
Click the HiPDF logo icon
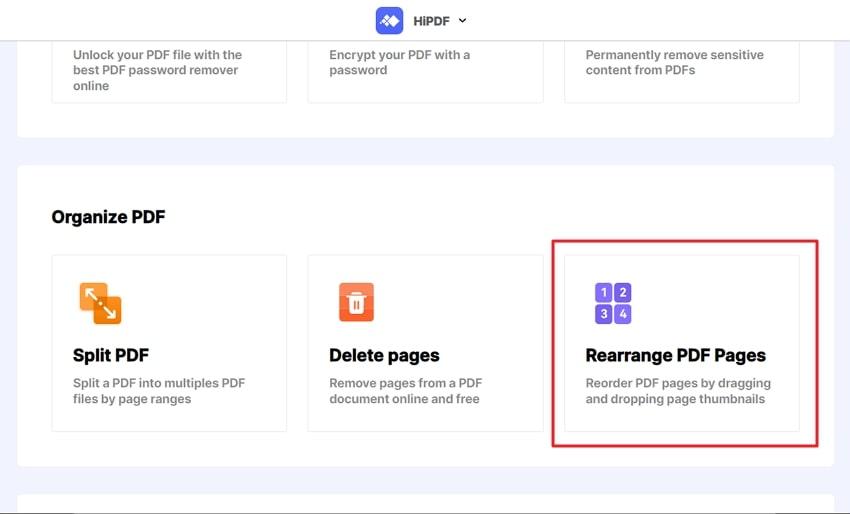click(389, 21)
